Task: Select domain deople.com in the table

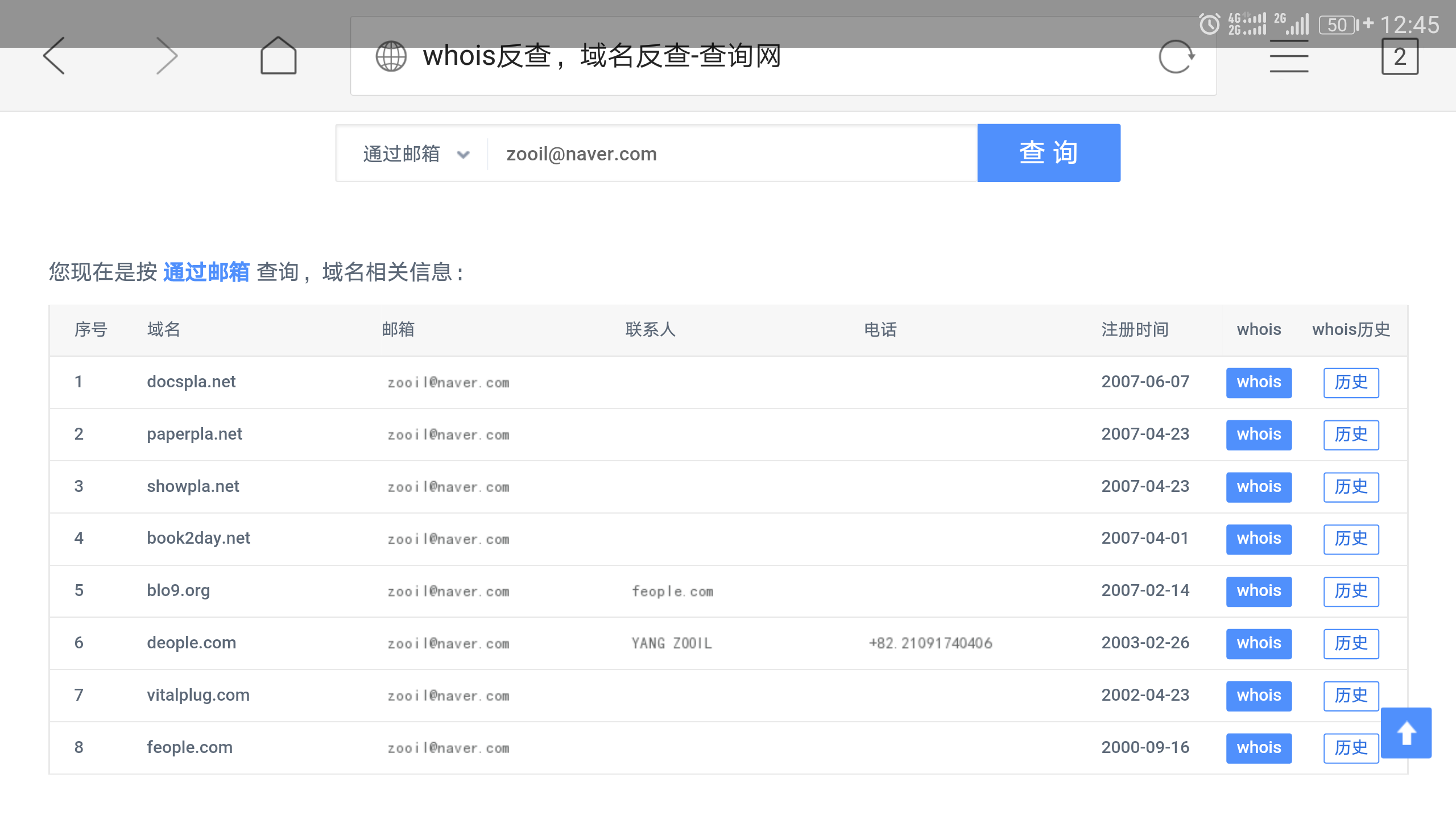Action: click(191, 643)
